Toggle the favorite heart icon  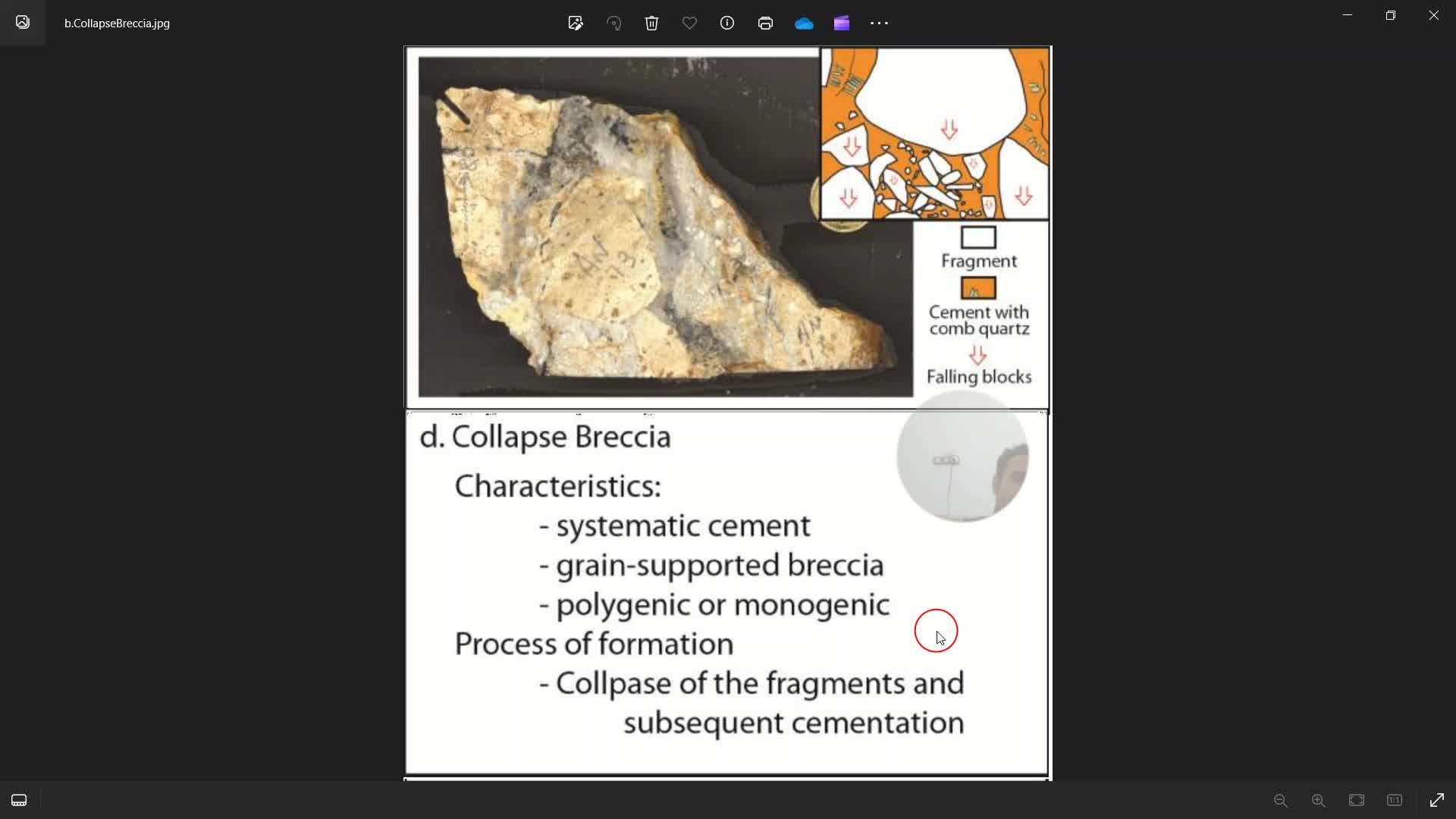tap(689, 23)
